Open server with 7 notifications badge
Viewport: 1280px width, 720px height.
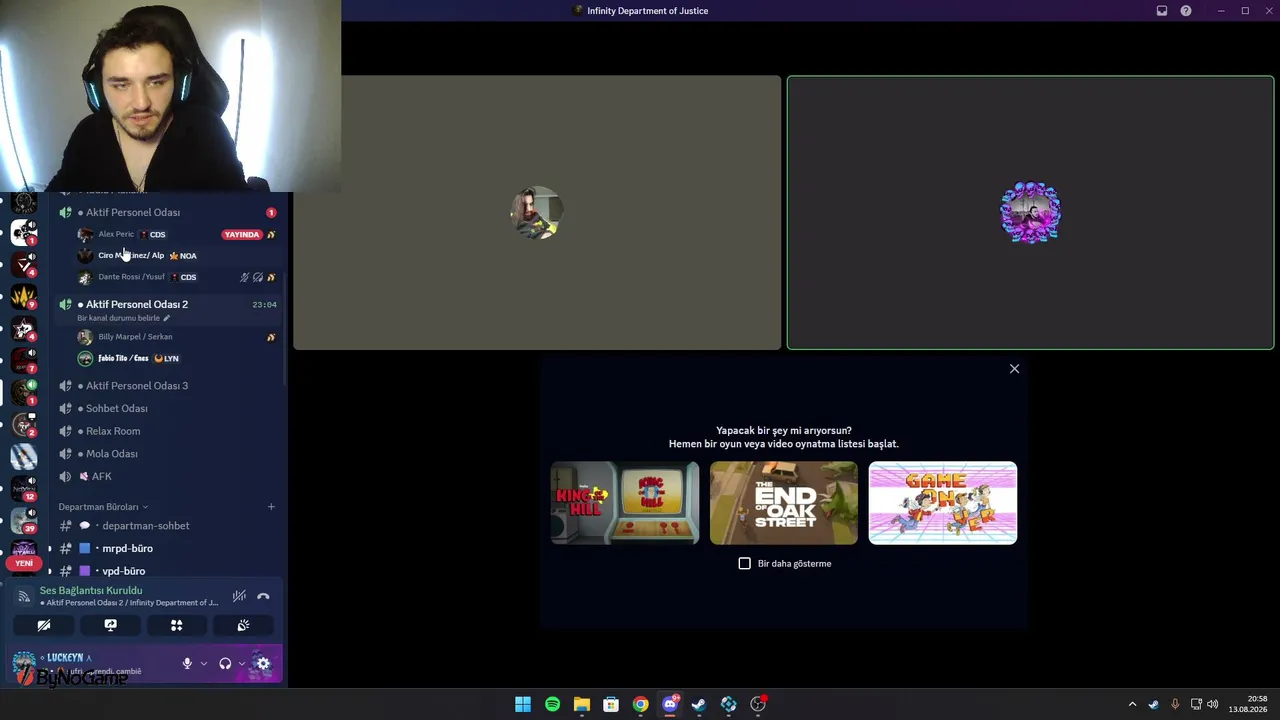coord(24,360)
